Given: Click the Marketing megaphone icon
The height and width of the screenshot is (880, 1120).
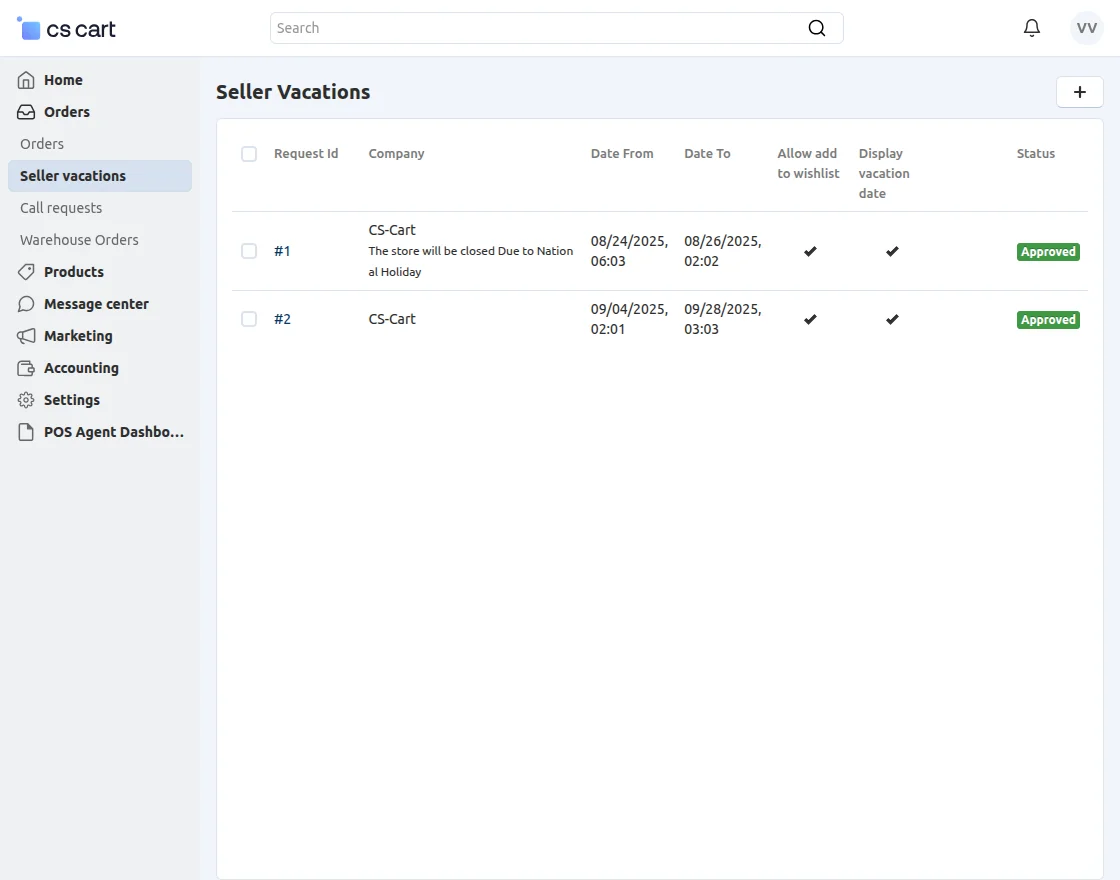Looking at the screenshot, I should (26, 336).
